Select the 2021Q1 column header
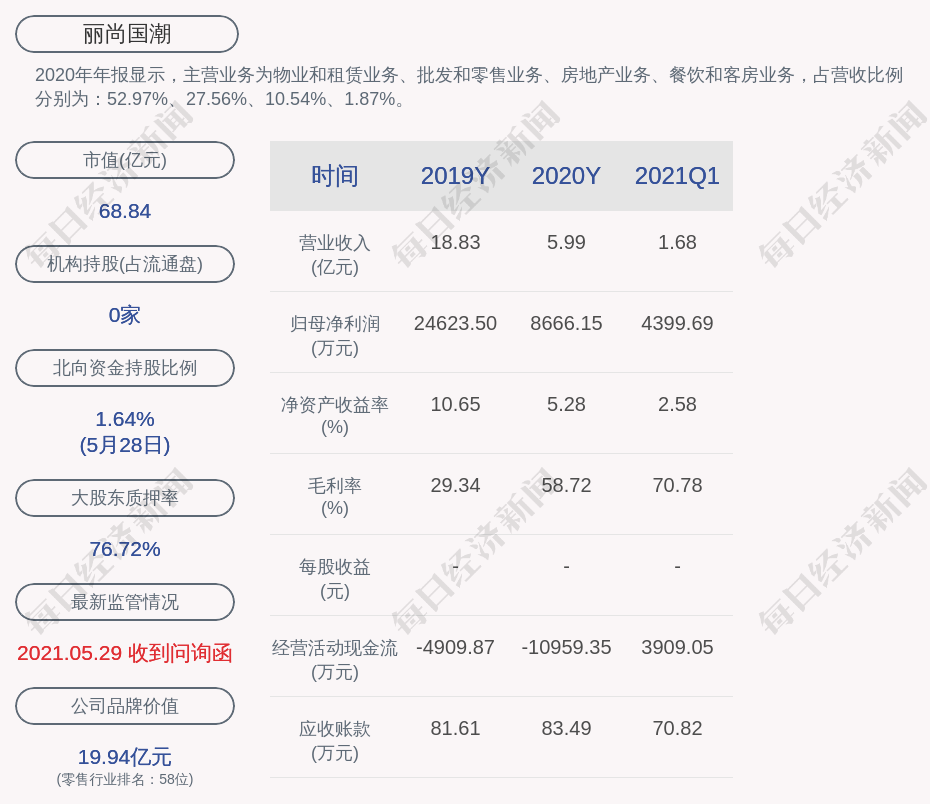 pyautogui.click(x=677, y=176)
